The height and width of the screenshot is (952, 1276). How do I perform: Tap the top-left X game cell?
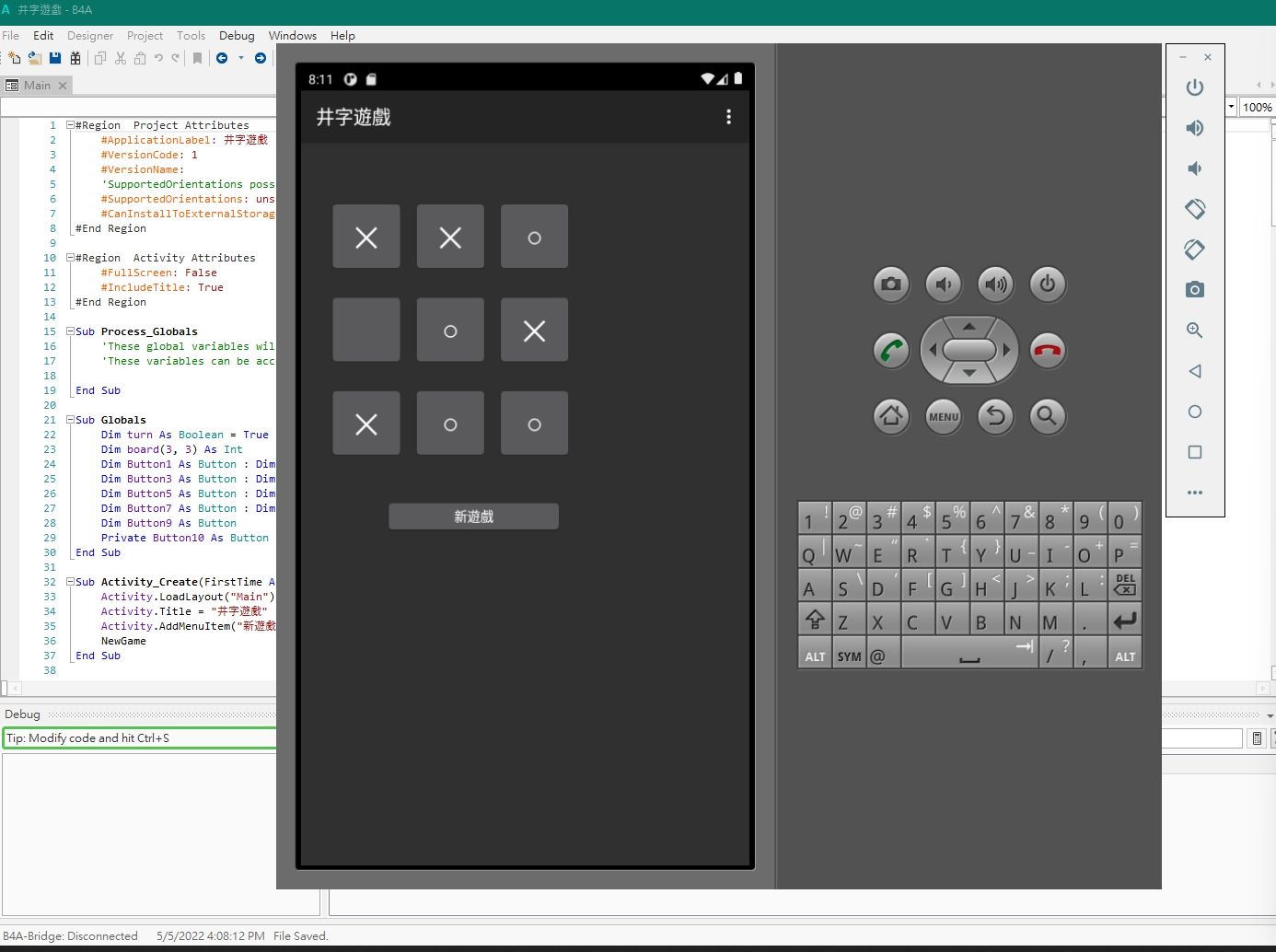click(x=366, y=237)
